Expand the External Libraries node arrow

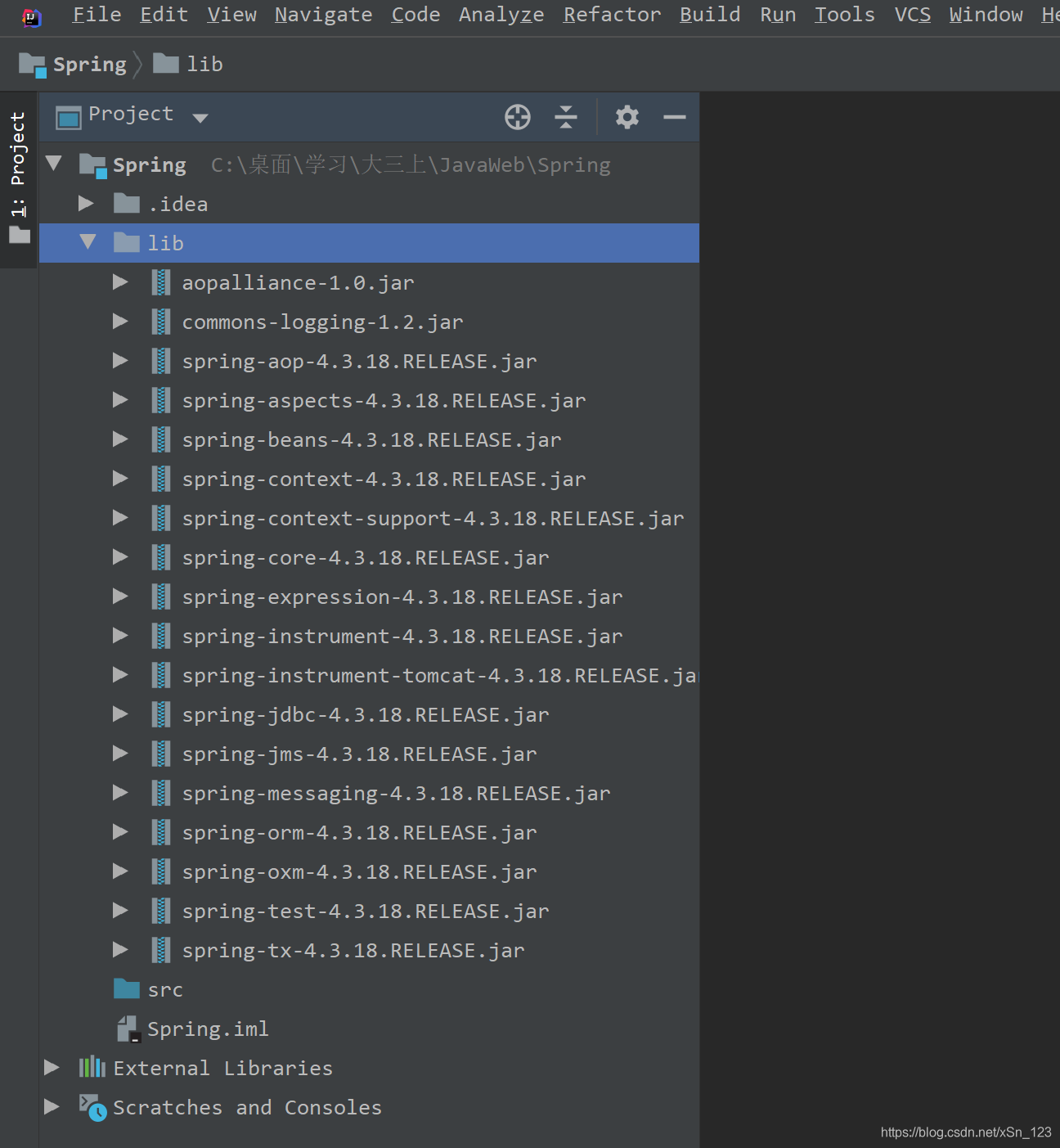(x=52, y=1067)
